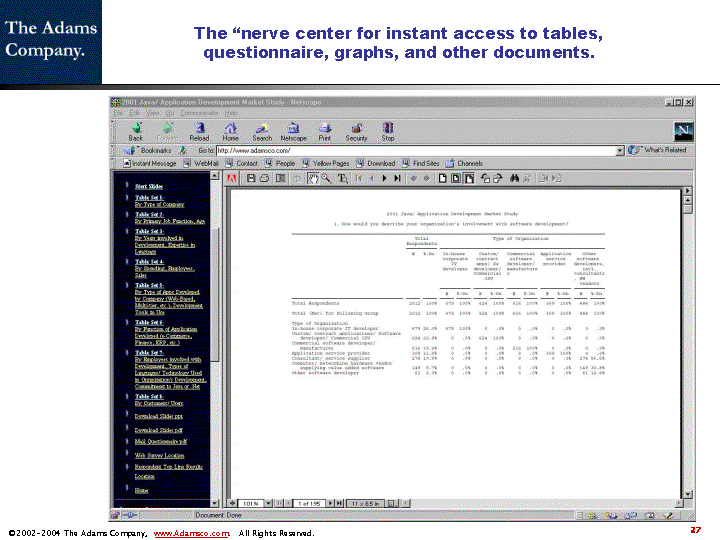Click the Search toolbar icon
The image size is (720, 540).
coord(261,131)
